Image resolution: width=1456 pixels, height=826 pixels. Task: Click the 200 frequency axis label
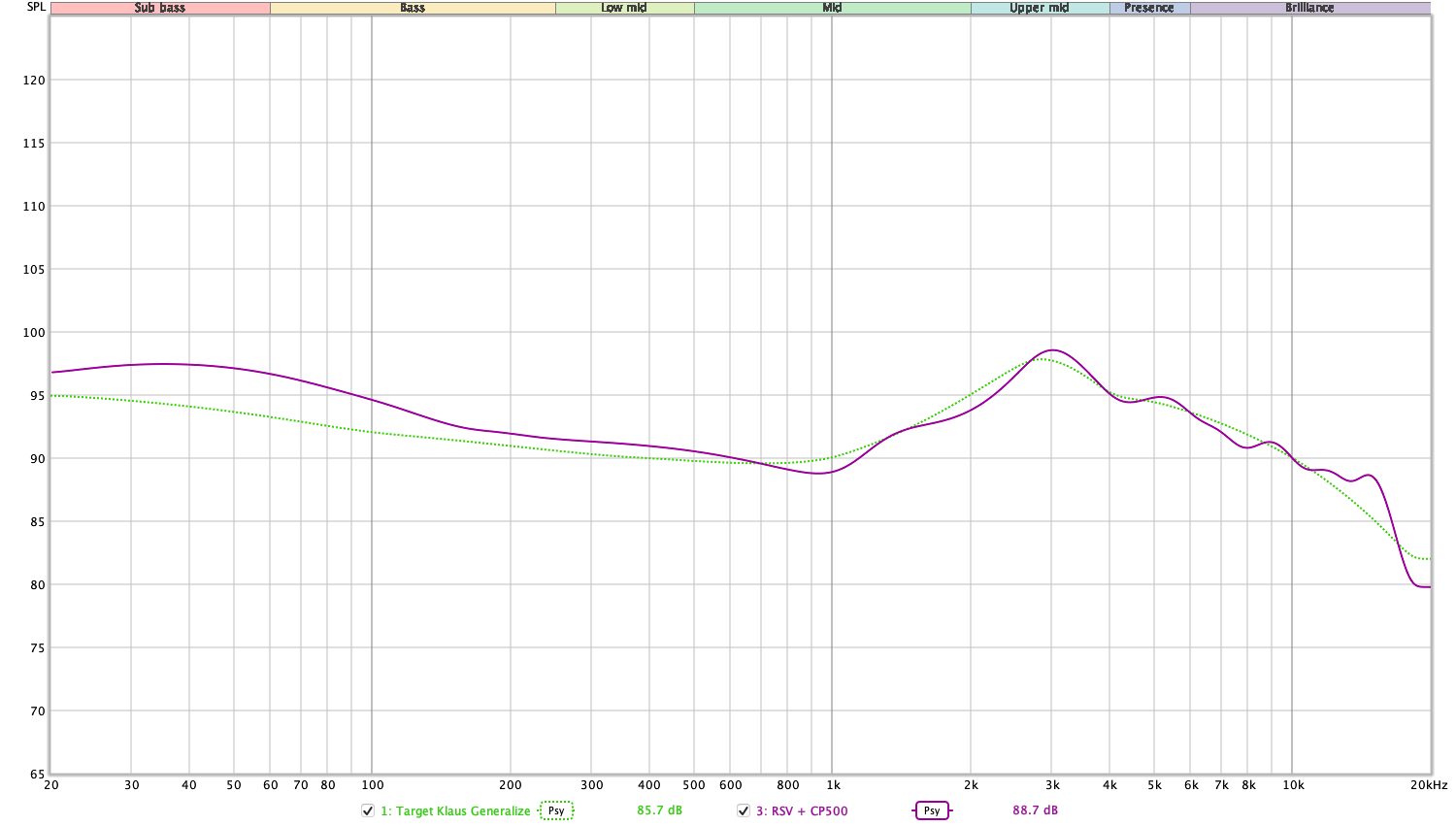(511, 785)
